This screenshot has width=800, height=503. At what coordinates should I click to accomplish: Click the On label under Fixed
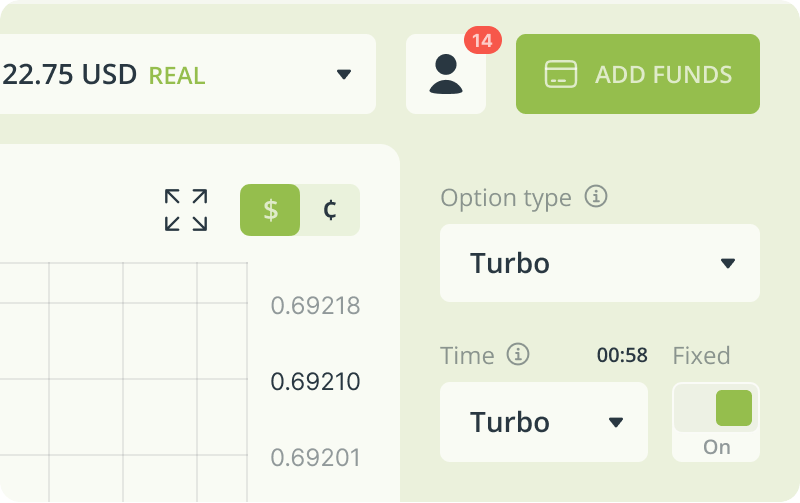716,447
